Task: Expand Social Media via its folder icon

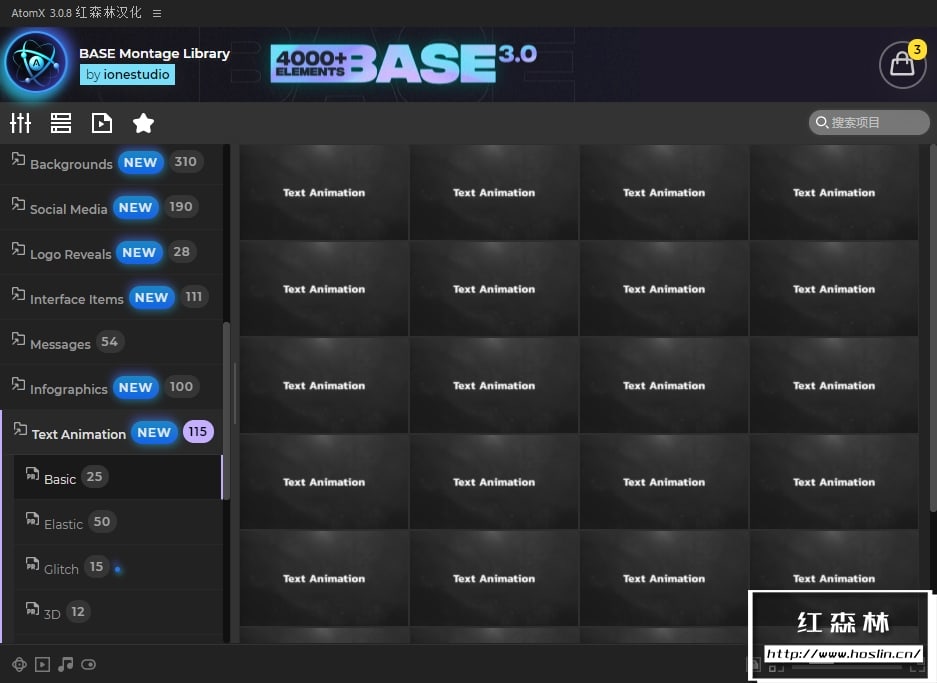Action: pyautogui.click(x=19, y=204)
